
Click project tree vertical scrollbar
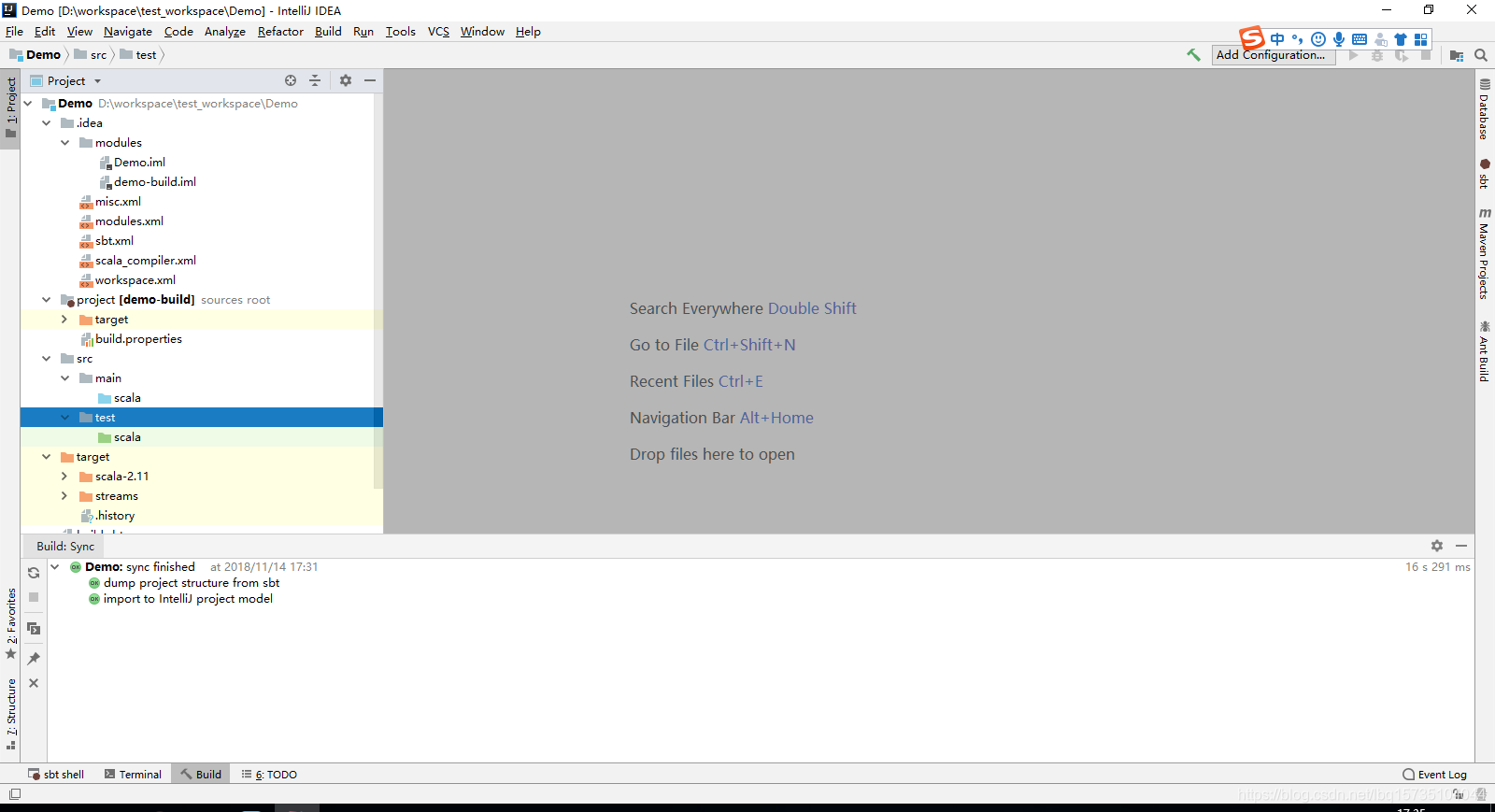378,291
